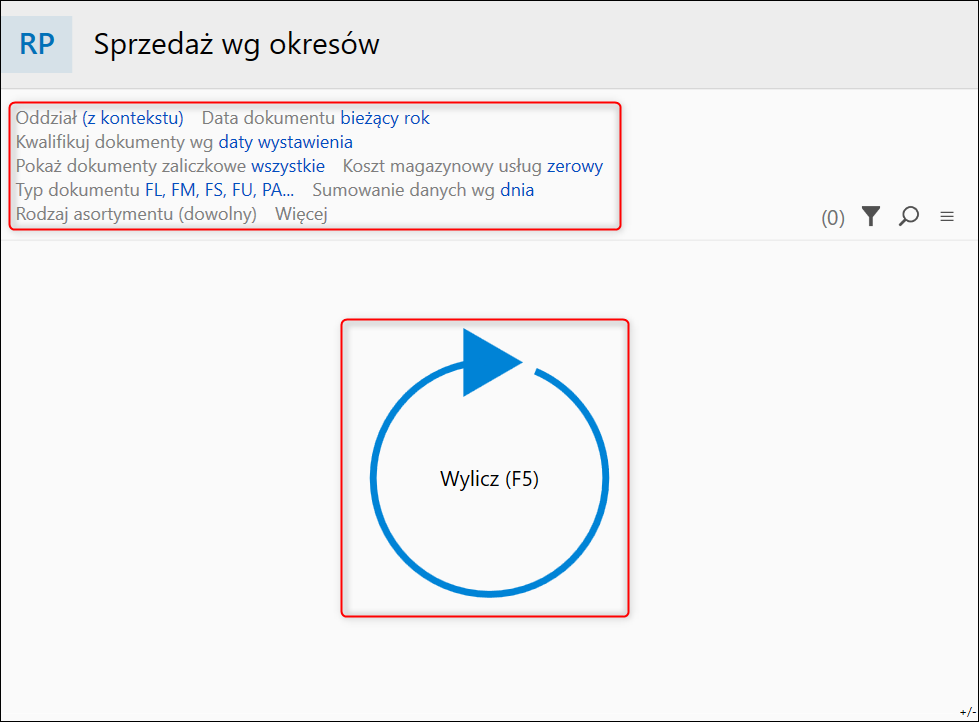Open the hamburger list menu icon
Screen dimensions: 979x722
(x=947, y=217)
